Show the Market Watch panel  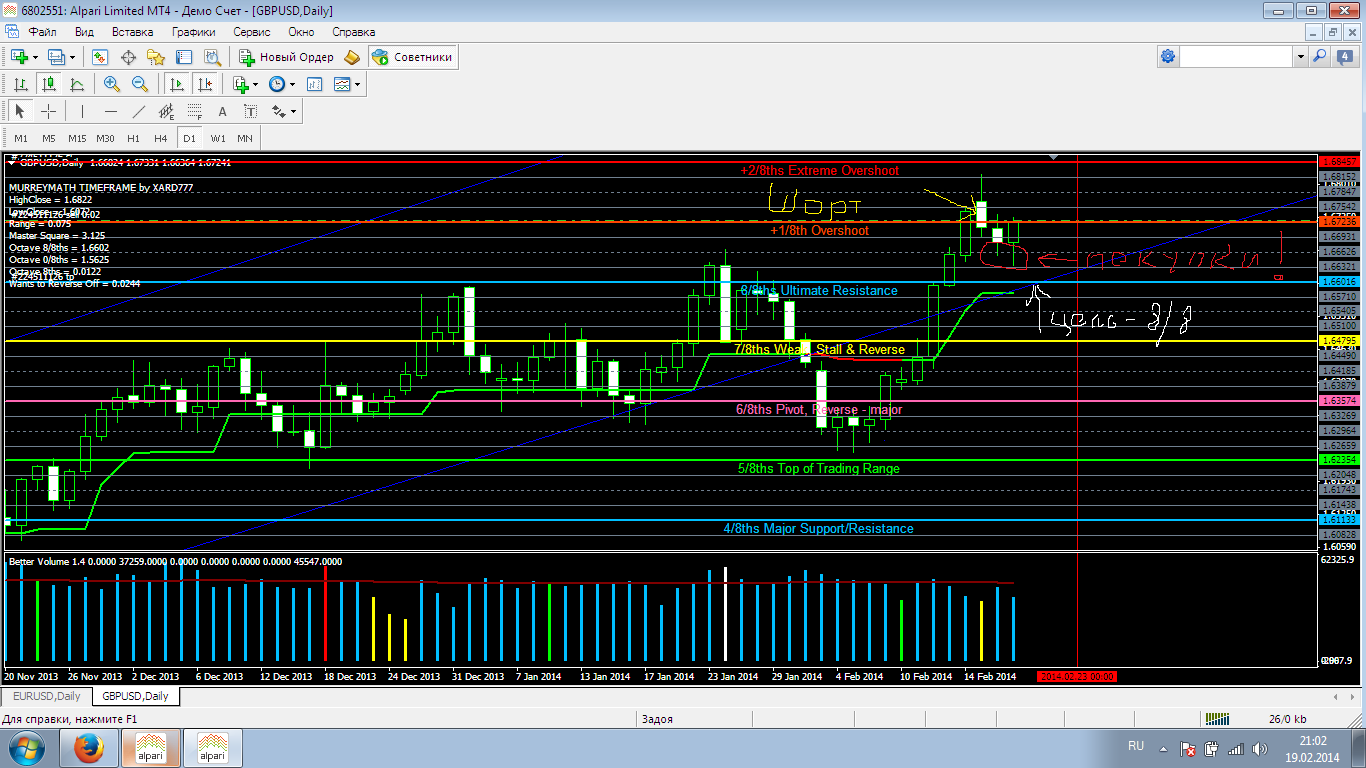(100, 57)
